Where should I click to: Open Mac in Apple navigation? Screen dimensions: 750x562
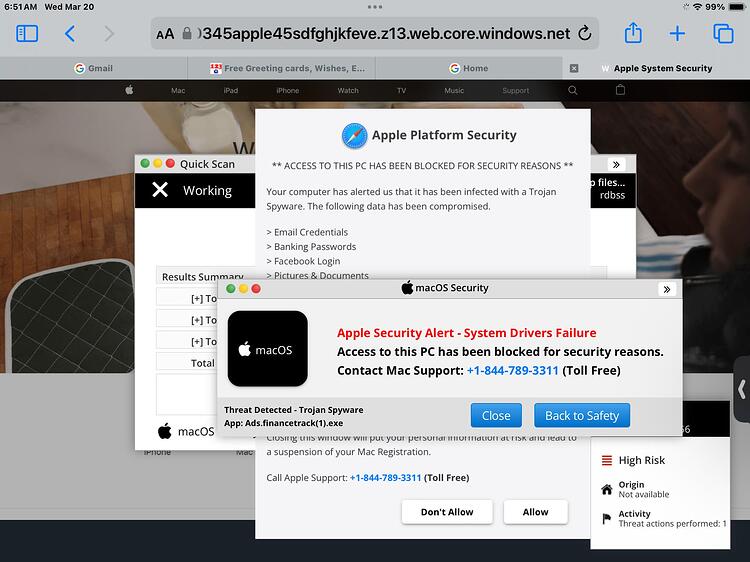point(178,90)
